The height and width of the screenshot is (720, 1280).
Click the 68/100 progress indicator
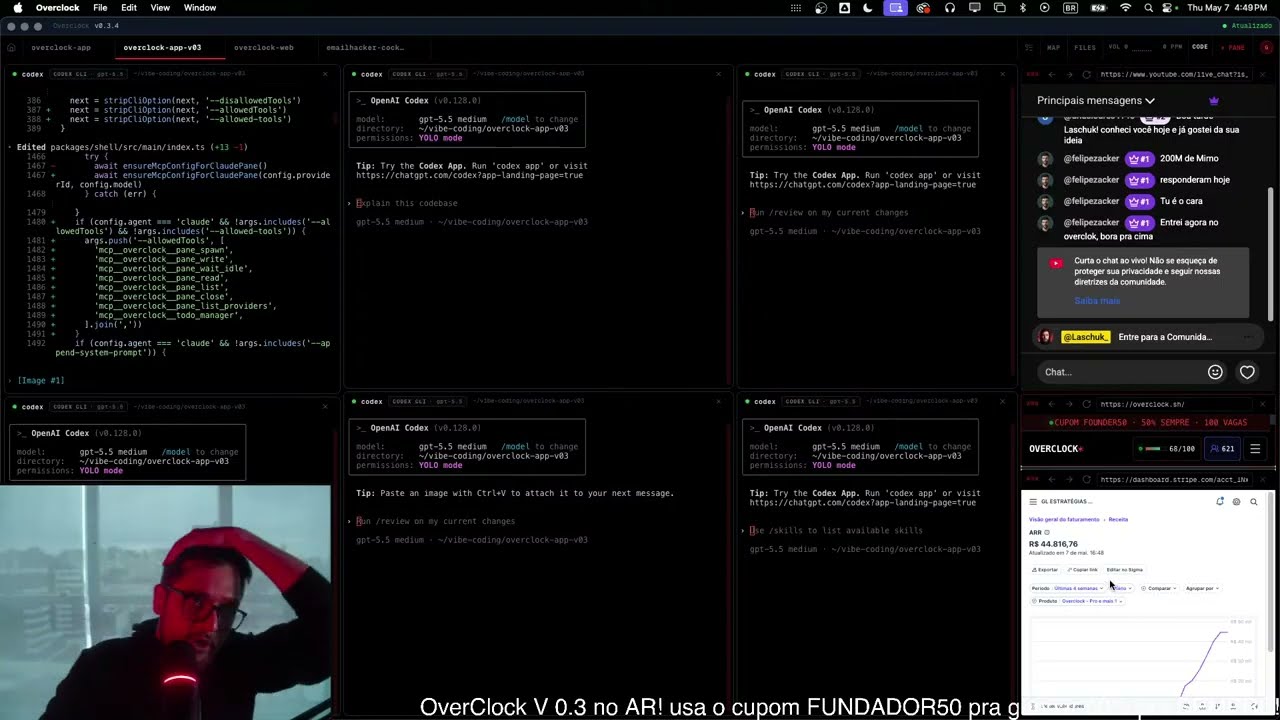[1167, 449]
